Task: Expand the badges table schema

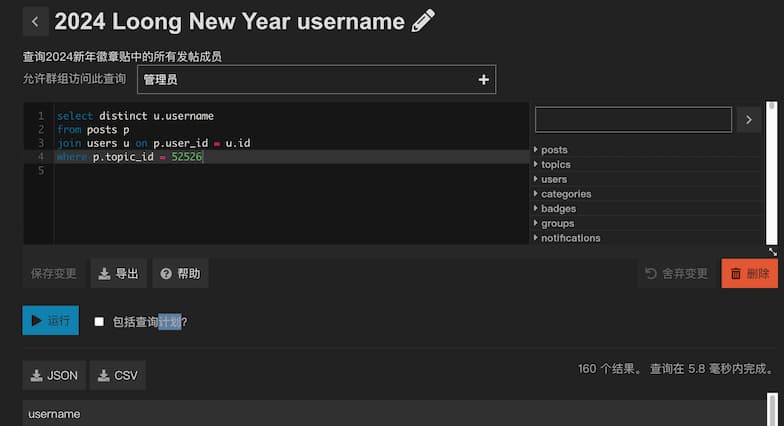Action: pyautogui.click(x=558, y=209)
